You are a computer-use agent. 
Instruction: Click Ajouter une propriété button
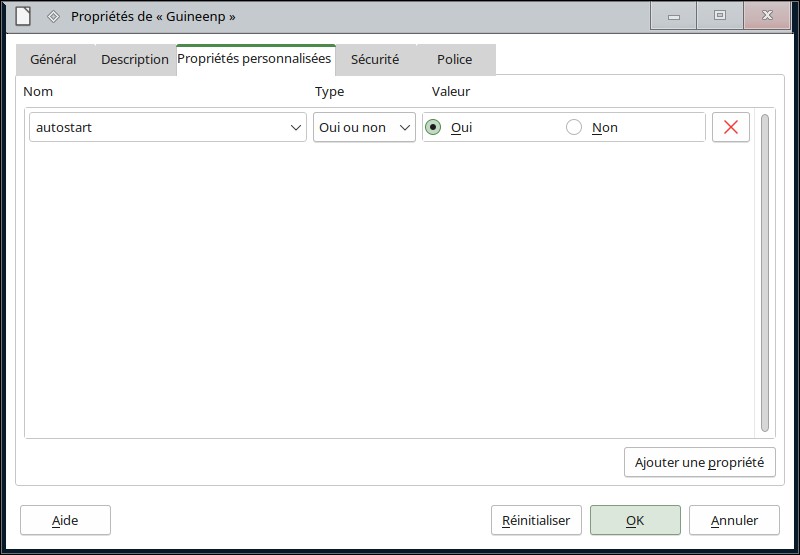click(699, 462)
